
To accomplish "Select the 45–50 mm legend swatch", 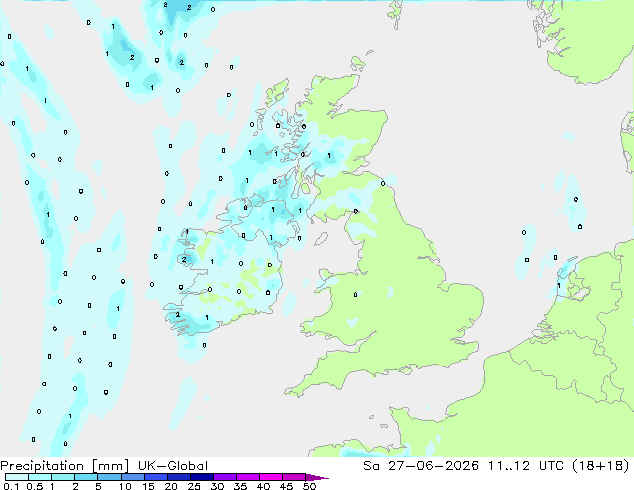I will (x=294, y=477).
